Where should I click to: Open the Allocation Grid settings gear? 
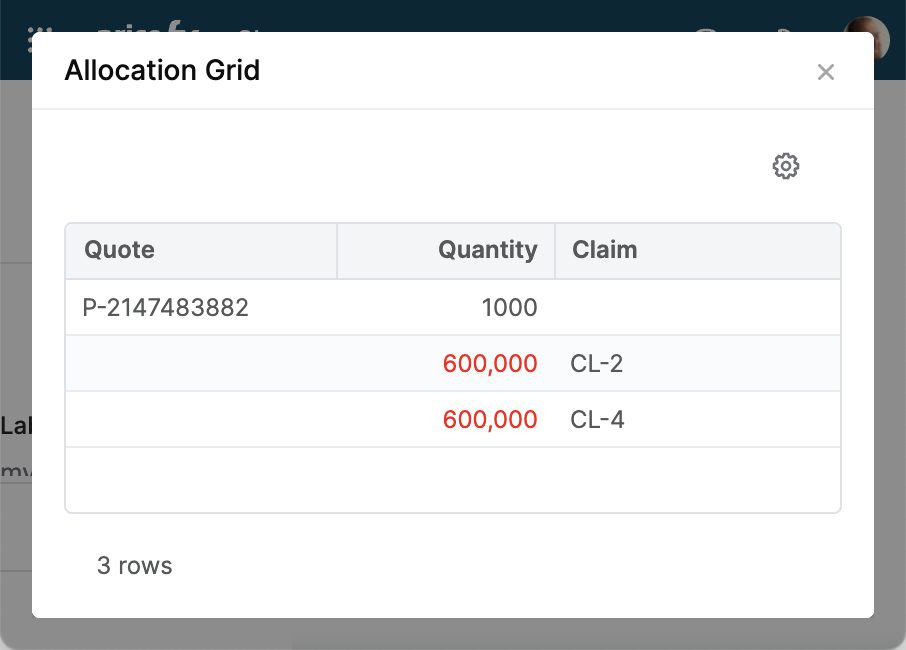(786, 166)
